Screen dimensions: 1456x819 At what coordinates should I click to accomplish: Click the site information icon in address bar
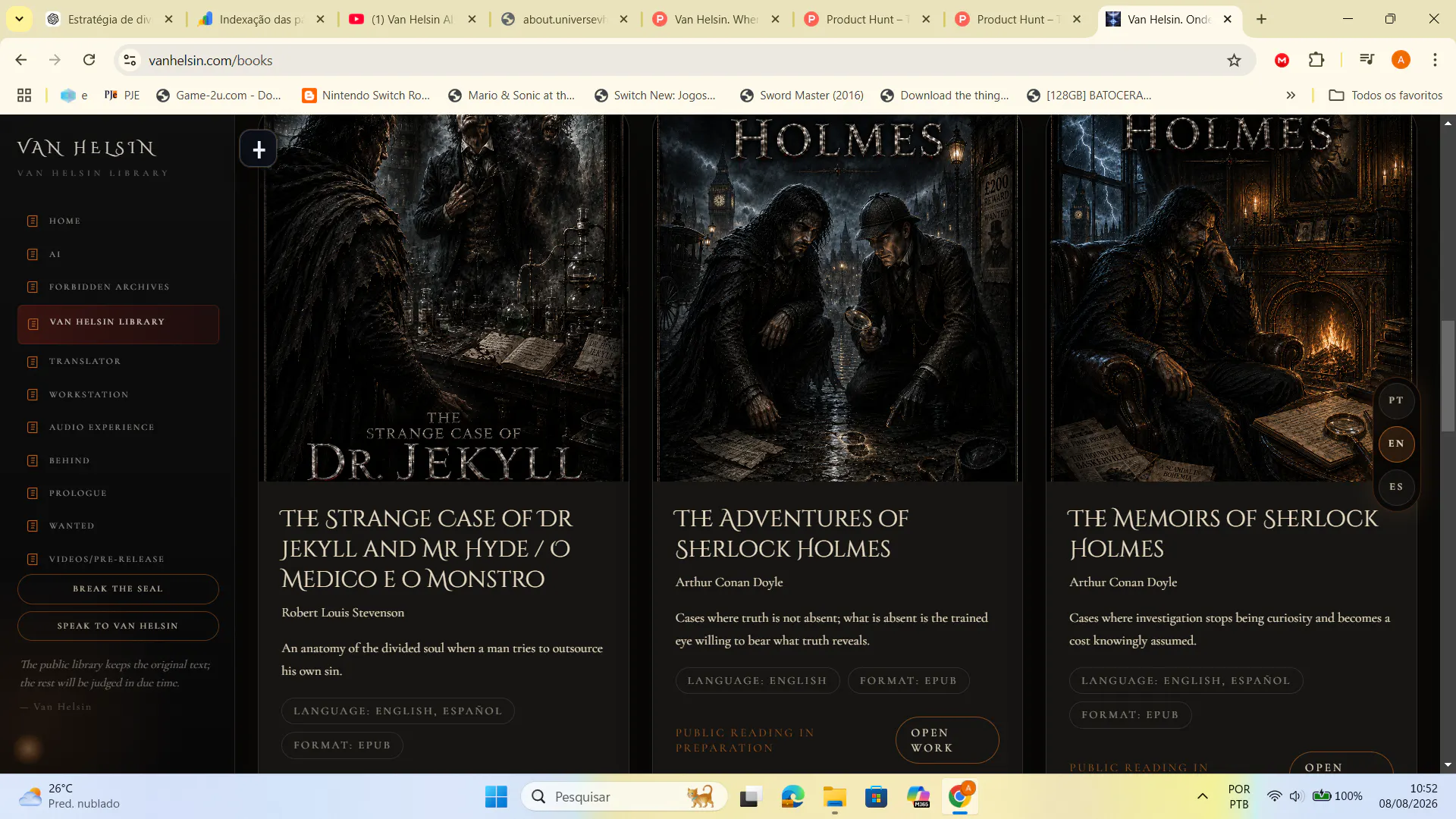pyautogui.click(x=130, y=60)
